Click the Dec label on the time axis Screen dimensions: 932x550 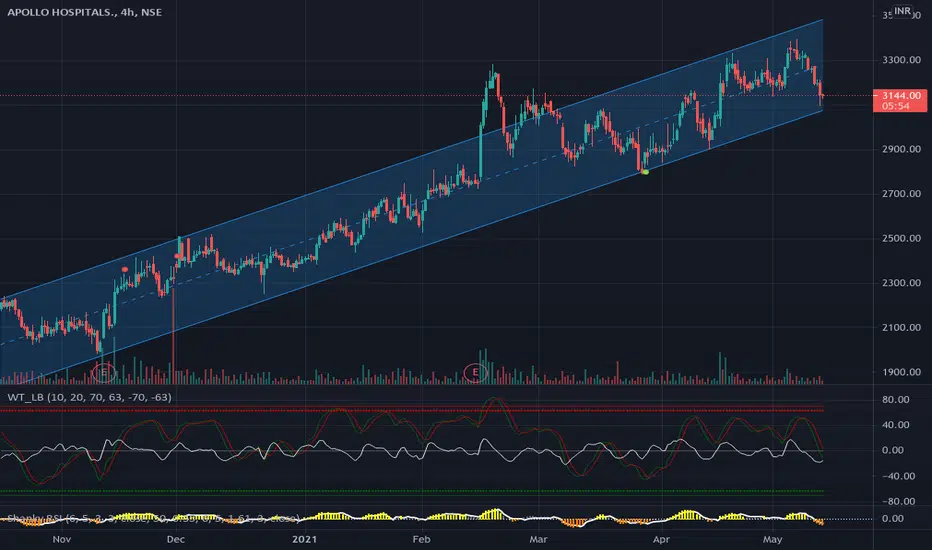coord(176,539)
